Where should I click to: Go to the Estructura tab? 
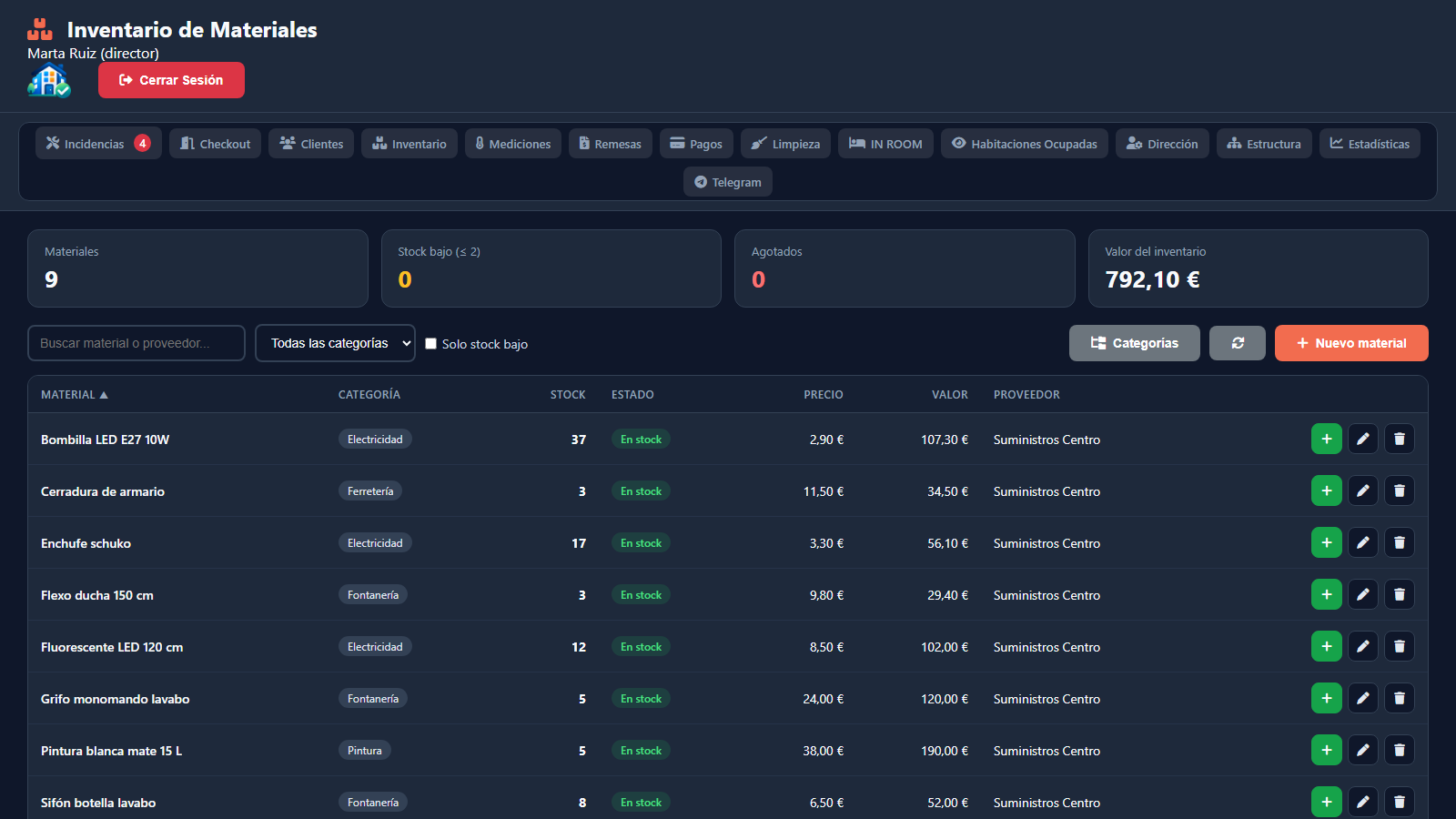tap(1264, 144)
